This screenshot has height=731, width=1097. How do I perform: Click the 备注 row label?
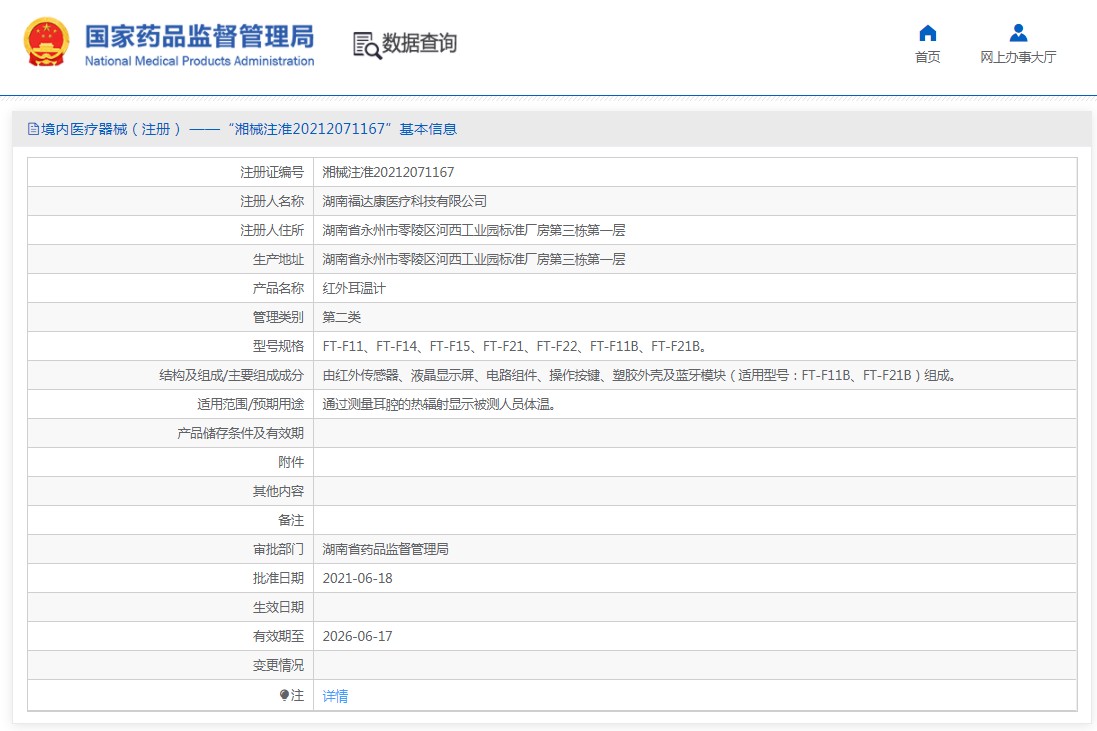(x=291, y=520)
